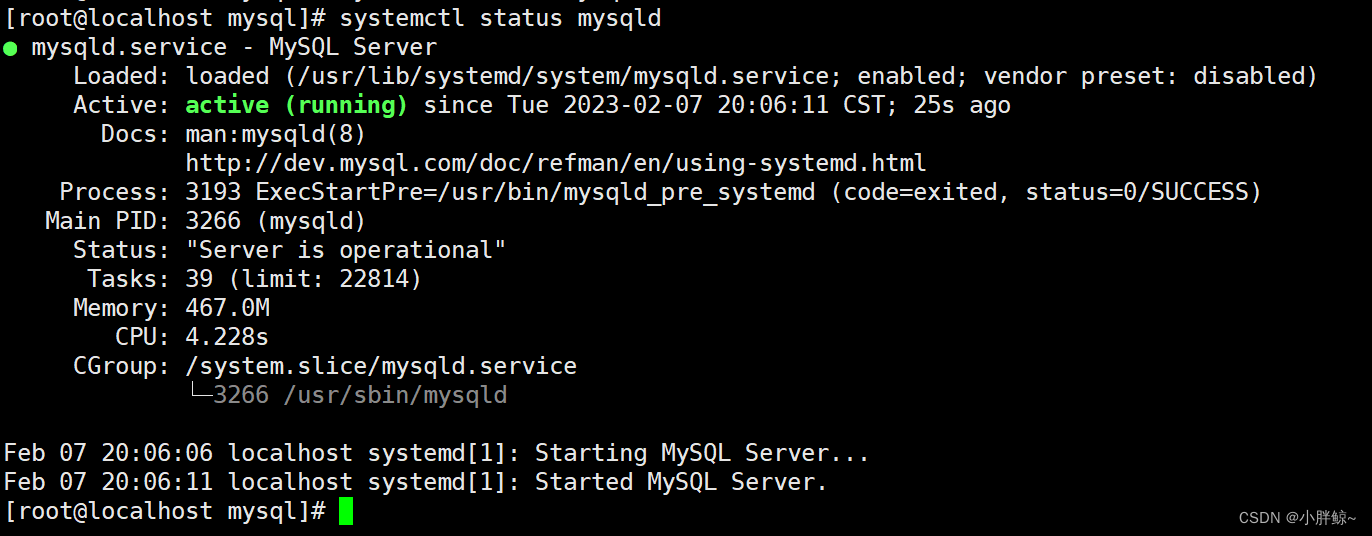Click the /system.slice/mysqld.service CGroup path
The image size is (1372, 536).
(381, 366)
